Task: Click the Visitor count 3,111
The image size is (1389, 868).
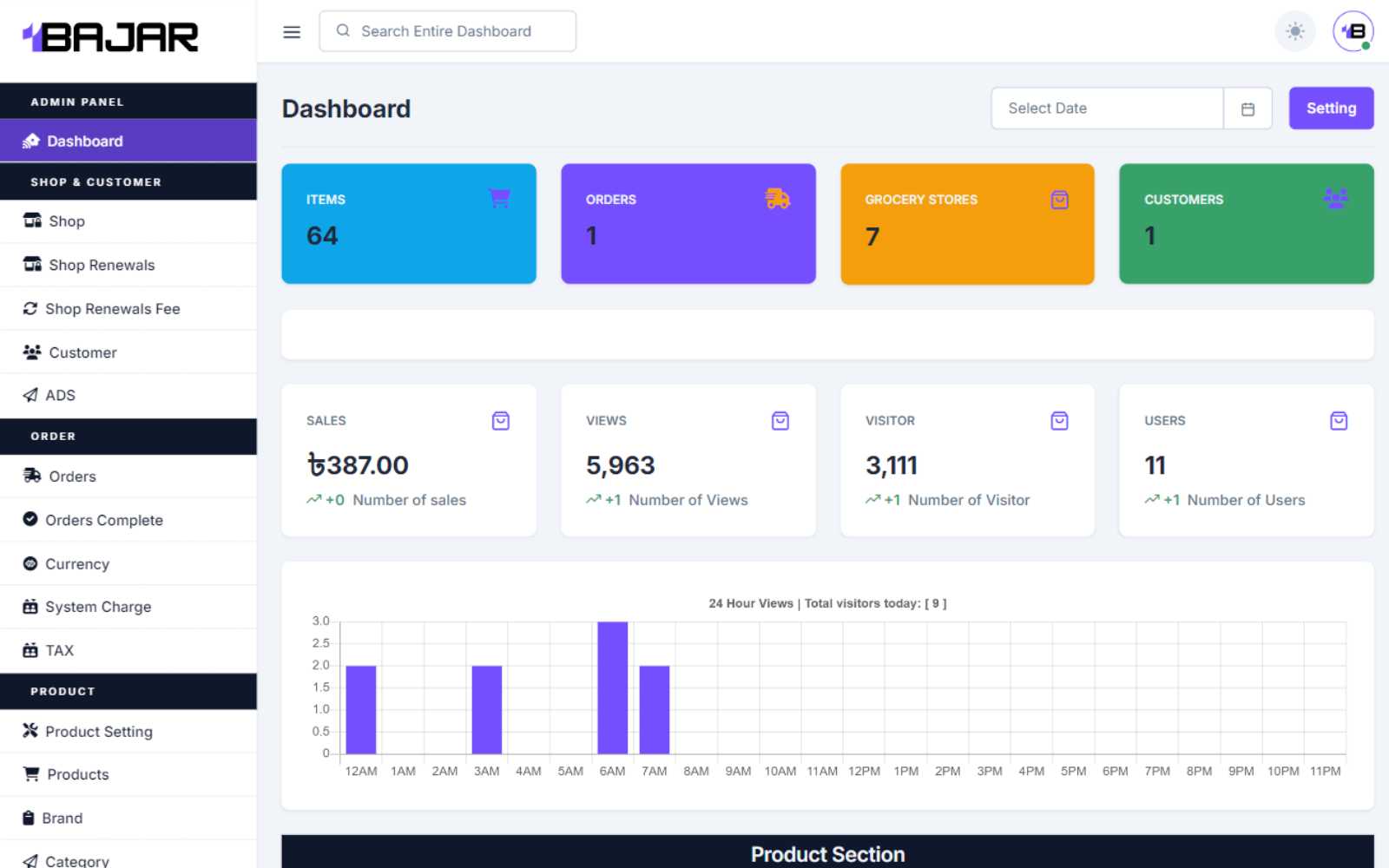Action: tap(891, 465)
